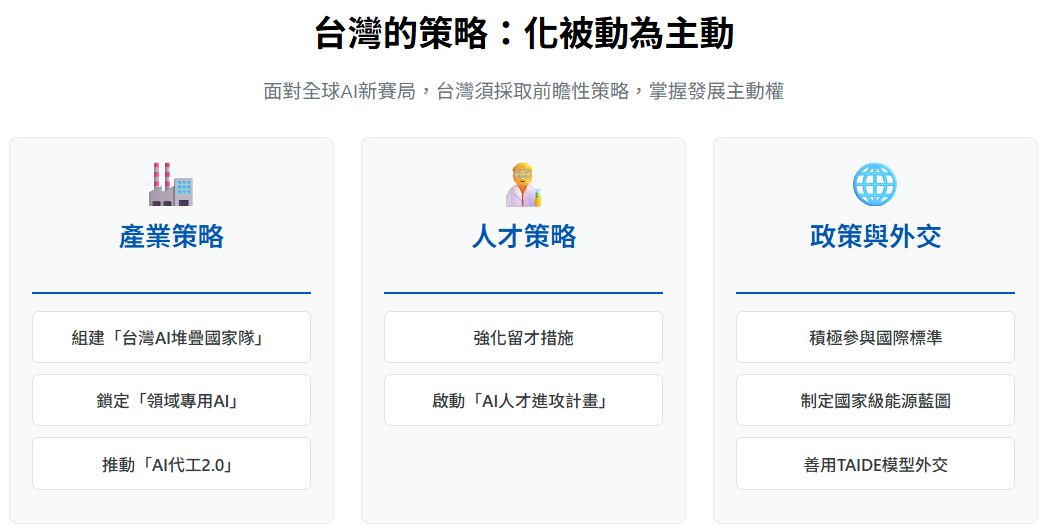Screen dimensions: 1048x528
Task: Click the factory icon above 產業策略
Action: click(171, 184)
